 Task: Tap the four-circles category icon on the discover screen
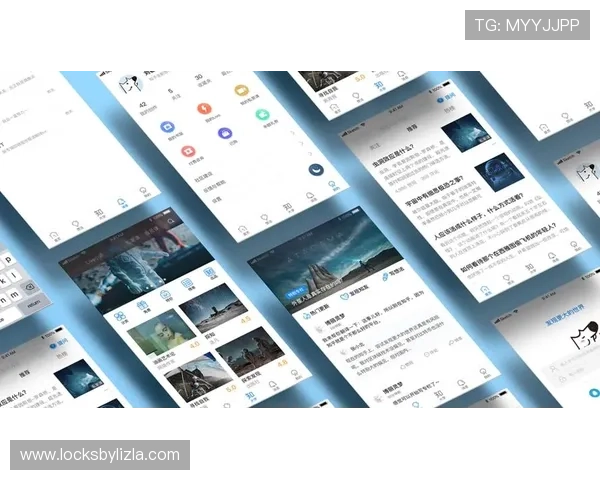pyautogui.click(x=120, y=317)
